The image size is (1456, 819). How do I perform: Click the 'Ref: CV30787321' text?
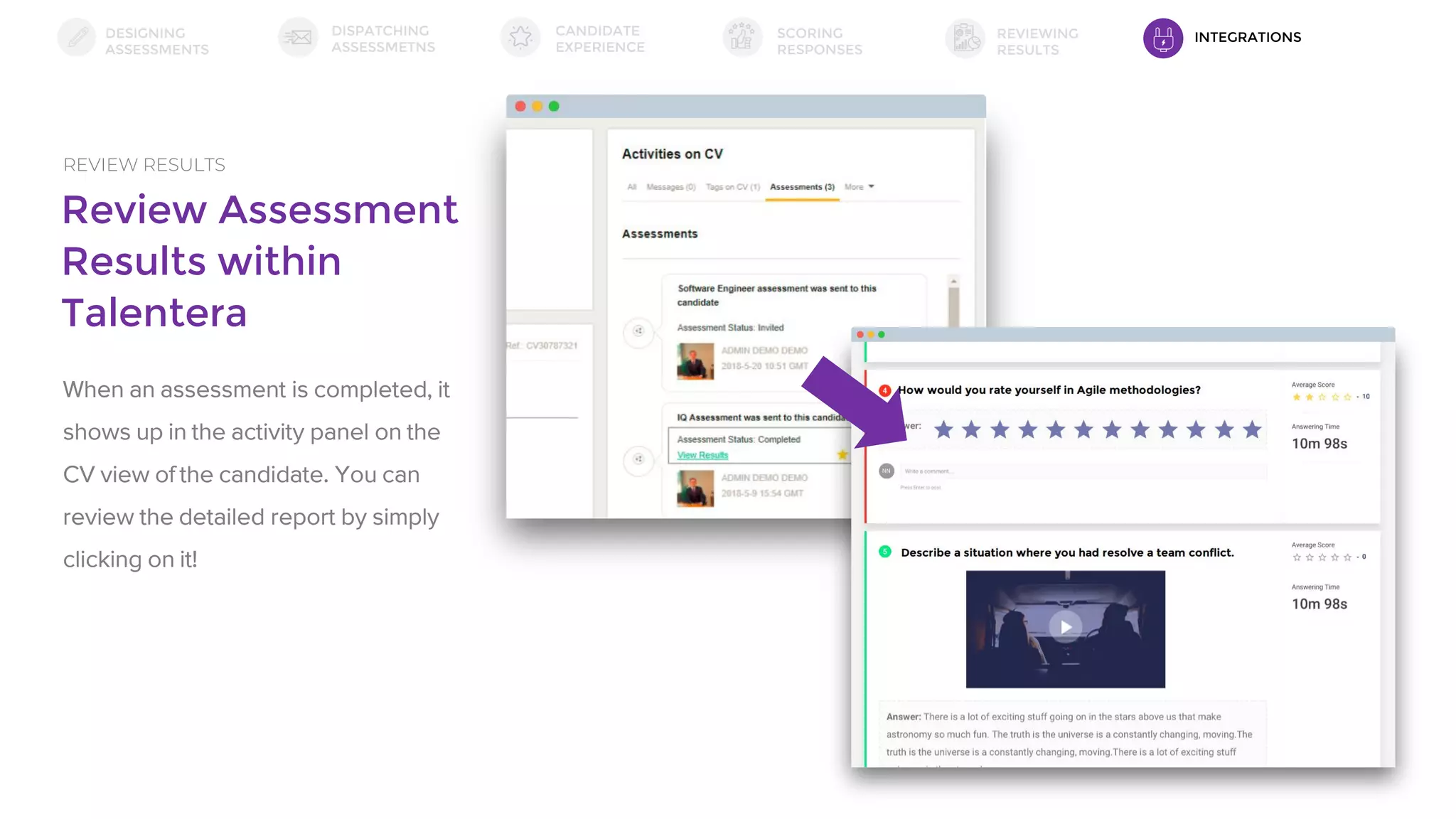(x=542, y=346)
